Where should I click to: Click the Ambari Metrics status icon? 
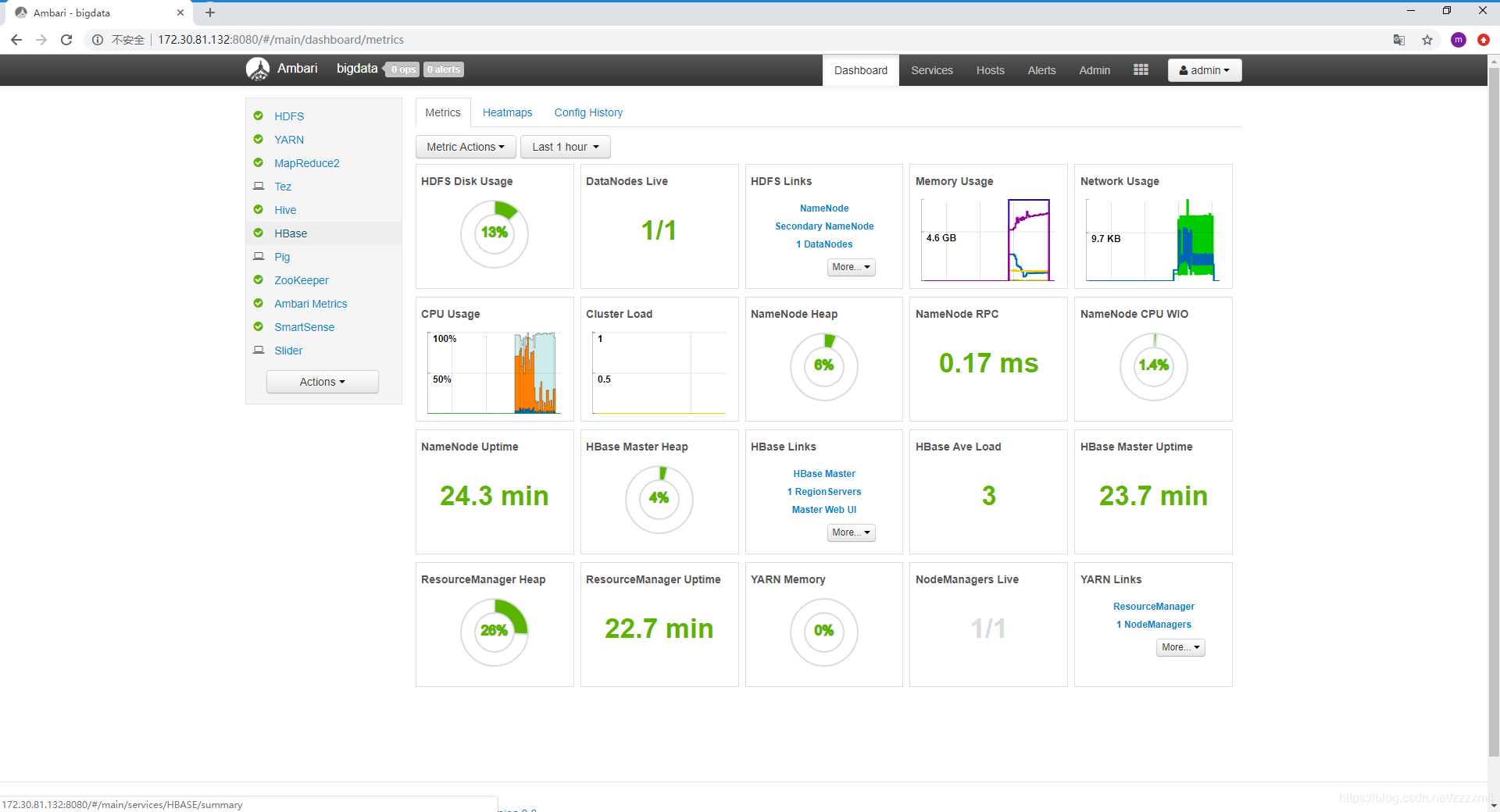(259, 303)
